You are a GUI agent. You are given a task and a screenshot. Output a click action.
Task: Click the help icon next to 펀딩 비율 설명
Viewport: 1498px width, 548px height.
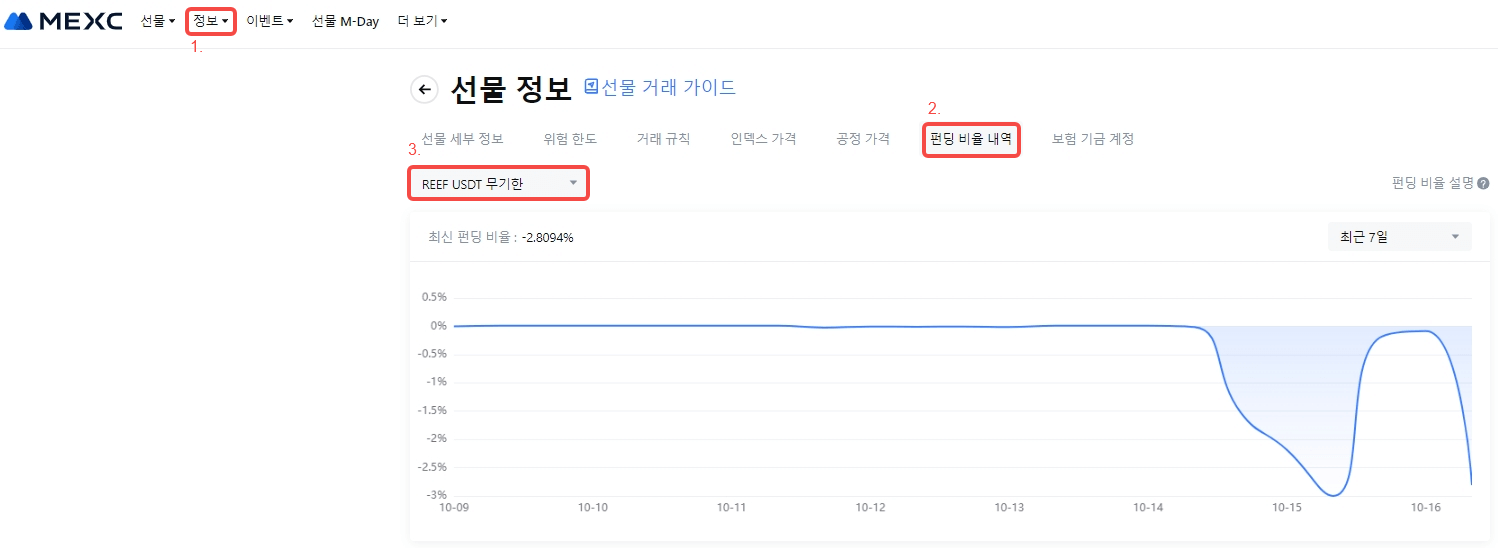(x=1483, y=184)
